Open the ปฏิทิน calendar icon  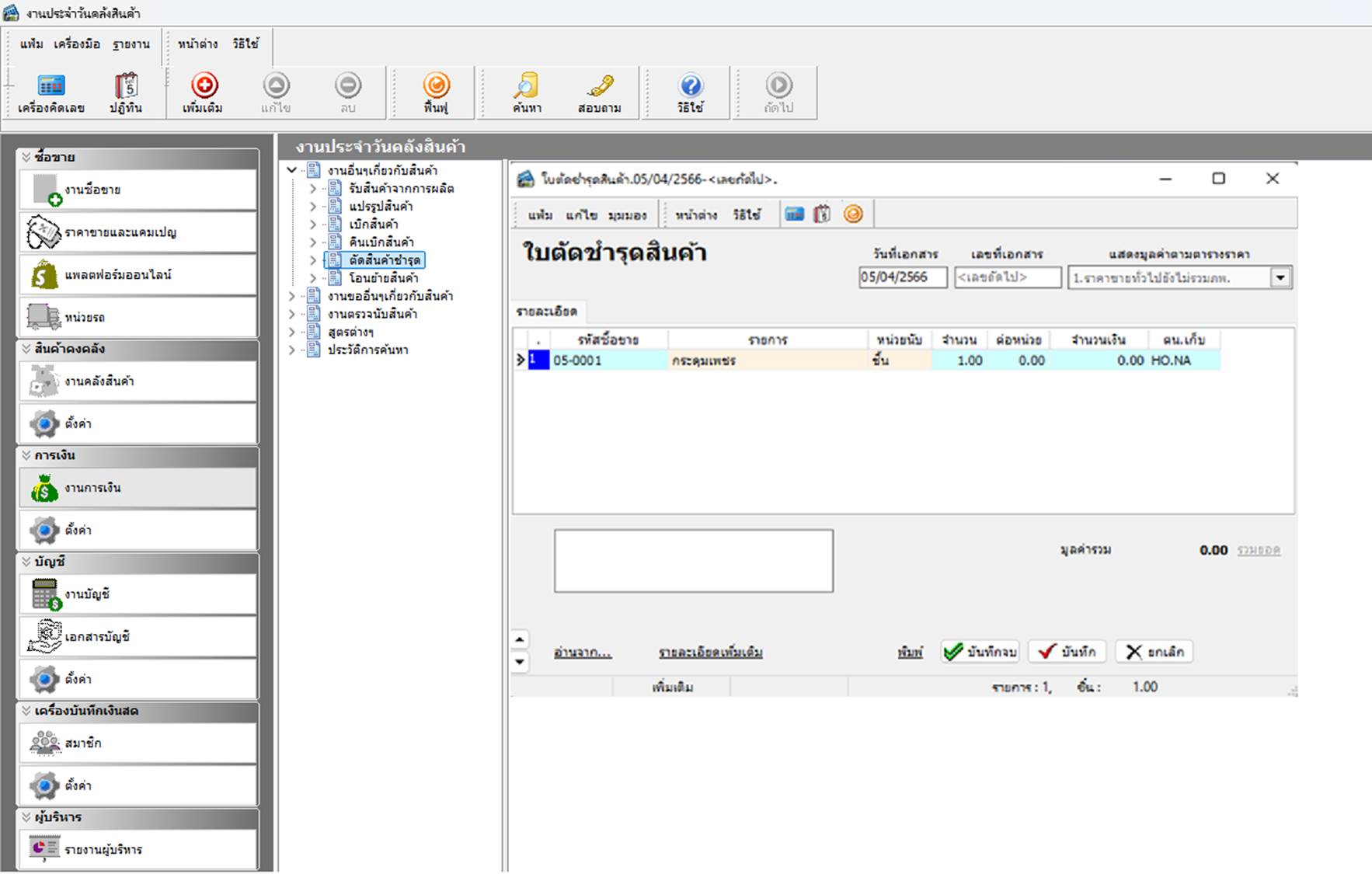click(126, 93)
